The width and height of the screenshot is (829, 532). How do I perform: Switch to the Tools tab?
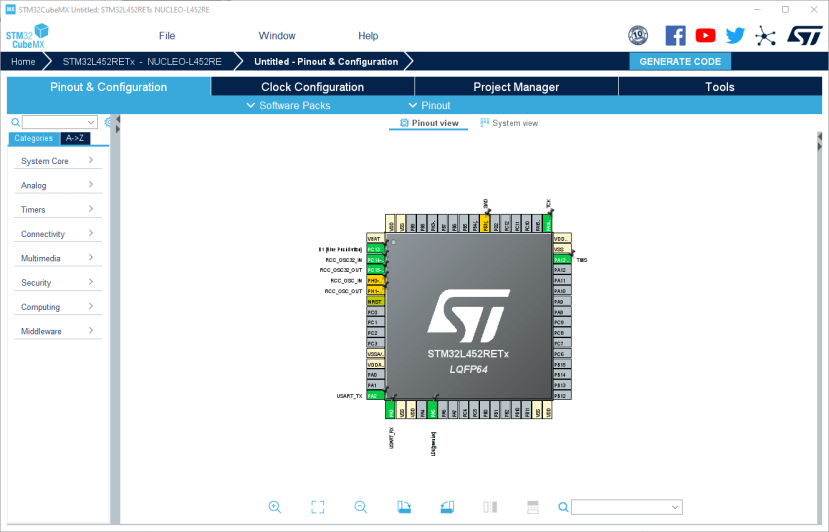[x=720, y=87]
